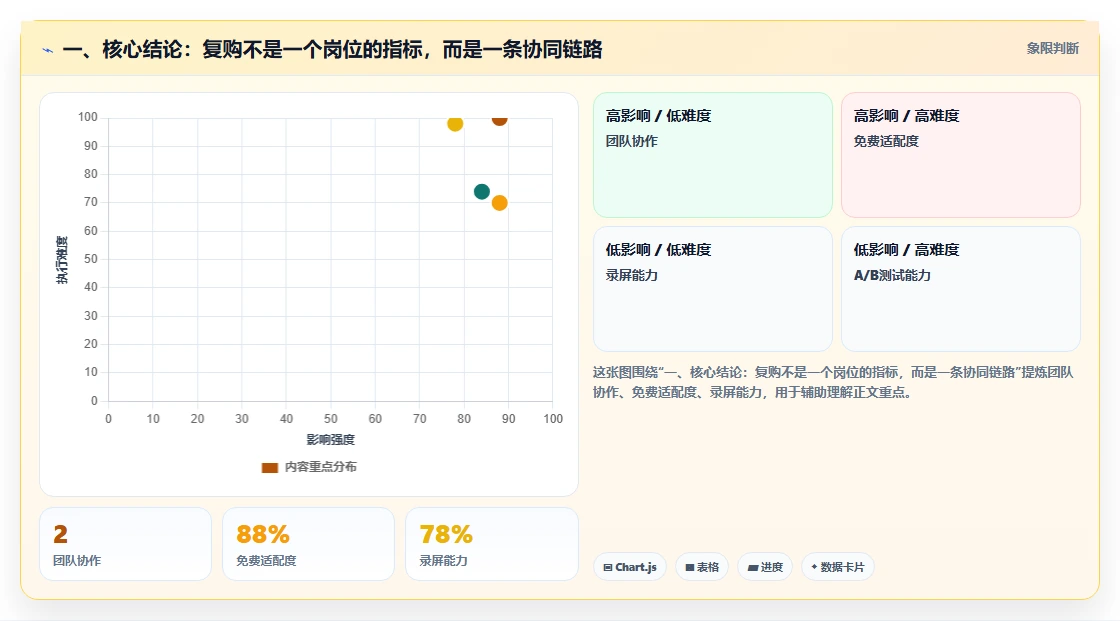Open the 高影响 / 低难度 quadrant card
The height and width of the screenshot is (621, 1120).
(x=713, y=155)
